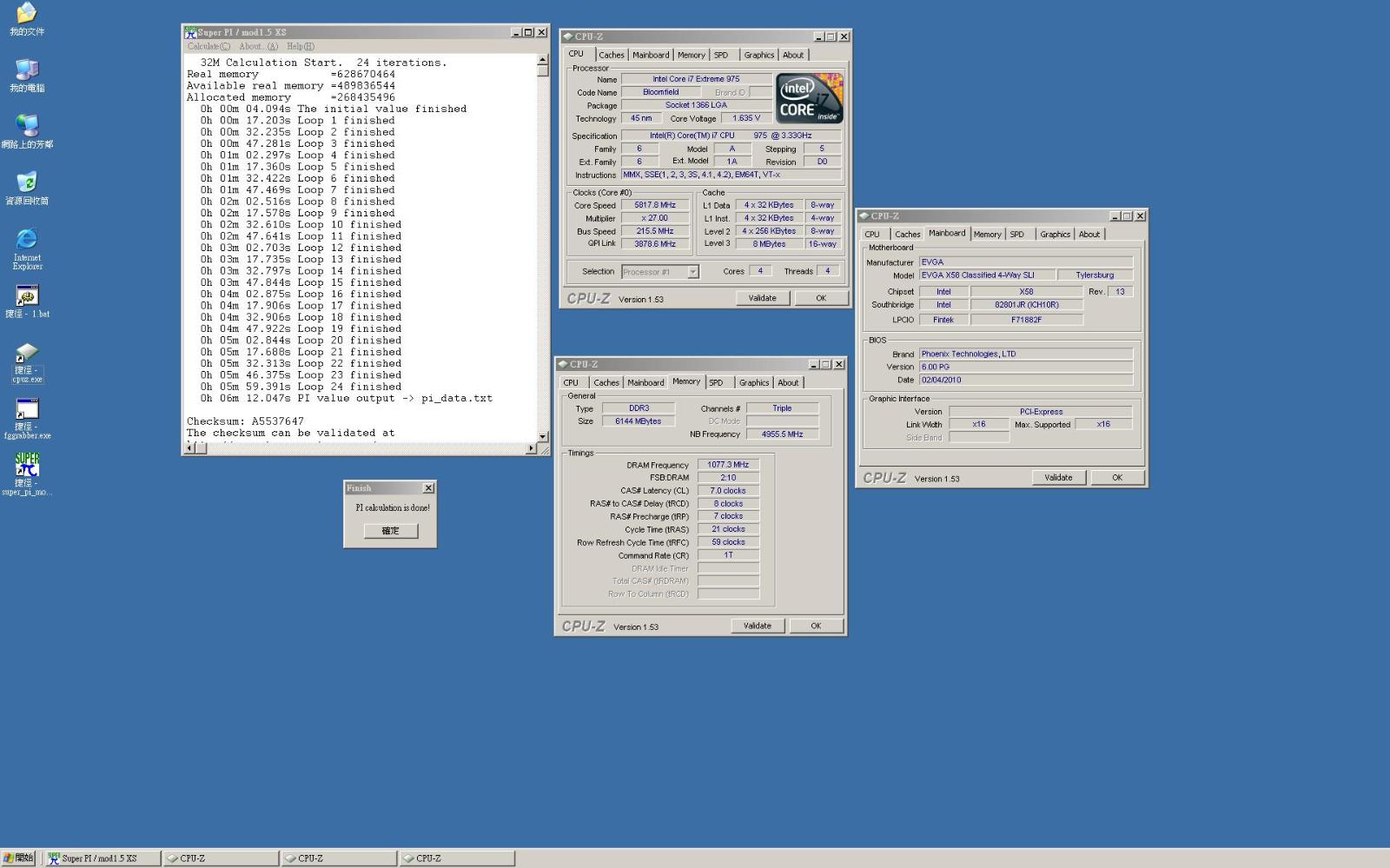The width and height of the screenshot is (1390, 868).
Task: Click Validate in the Memory window
Action: (x=757, y=626)
